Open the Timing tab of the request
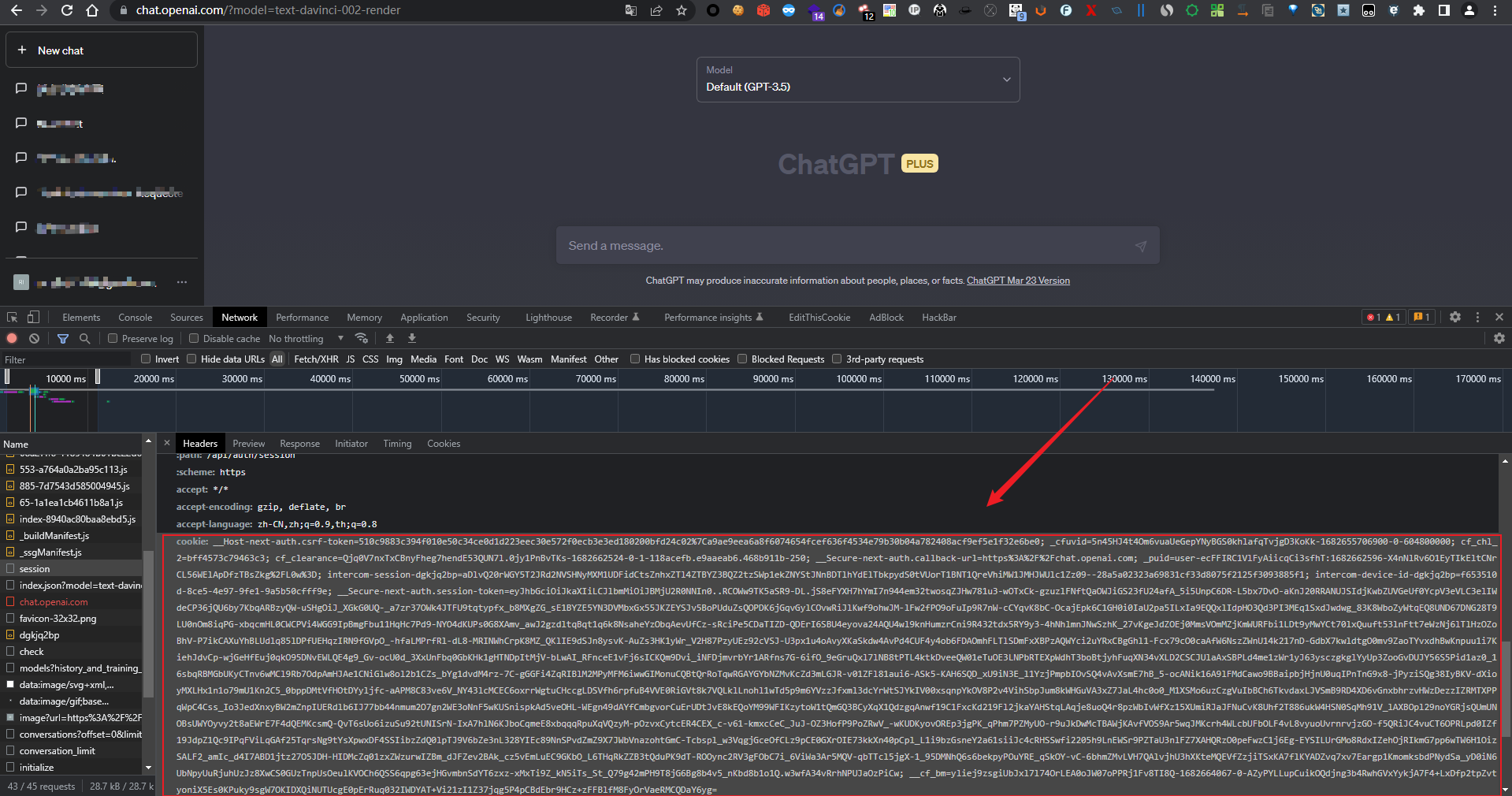The height and width of the screenshot is (796, 1512). point(397,443)
